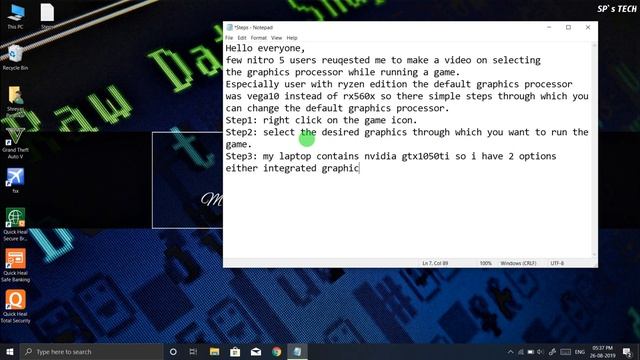This screenshot has width=640, height=360.
Task: Open Quick Heal Secure Browser shortcut
Action: pos(16,224)
